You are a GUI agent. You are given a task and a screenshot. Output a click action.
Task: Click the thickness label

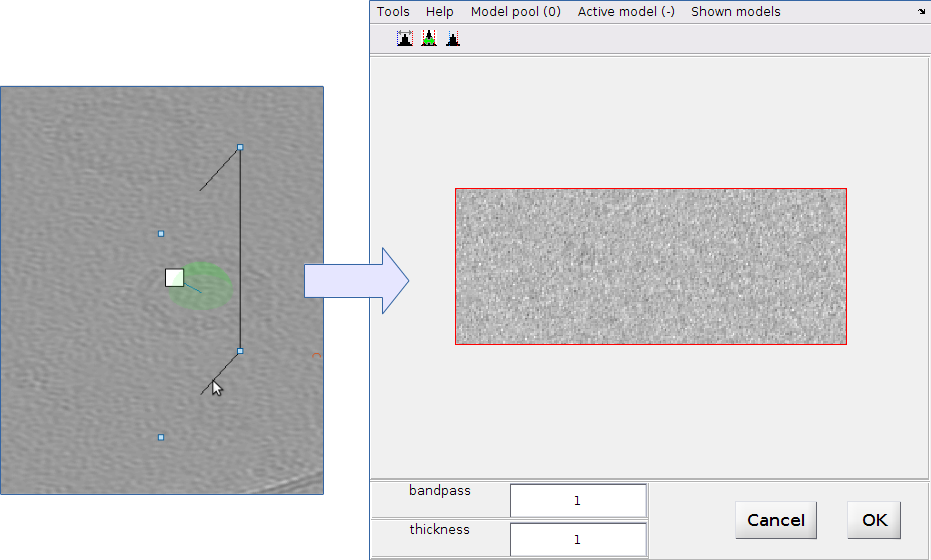pyautogui.click(x=439, y=530)
